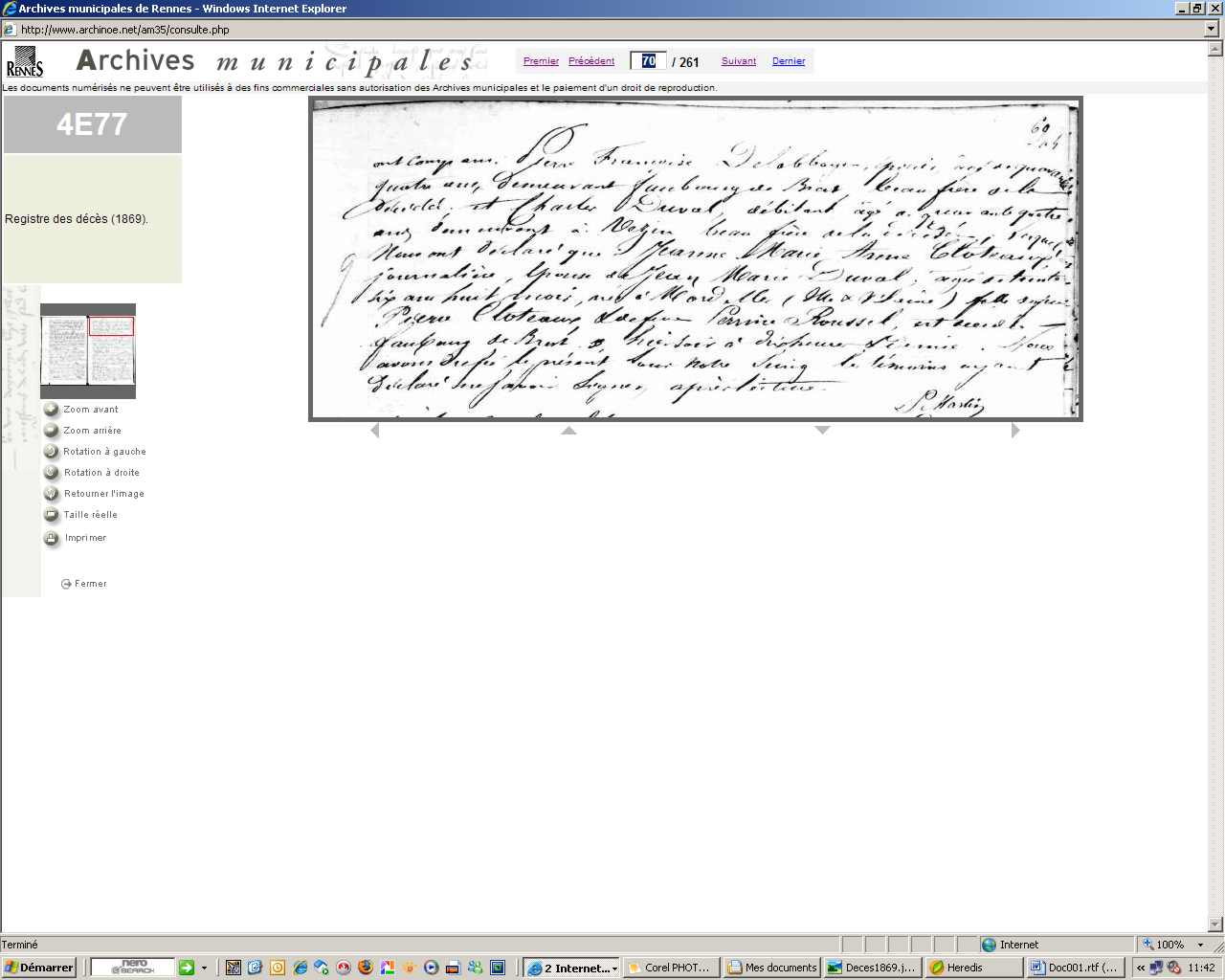
Task: Print the document with Imprimer icon
Action: coord(52,538)
